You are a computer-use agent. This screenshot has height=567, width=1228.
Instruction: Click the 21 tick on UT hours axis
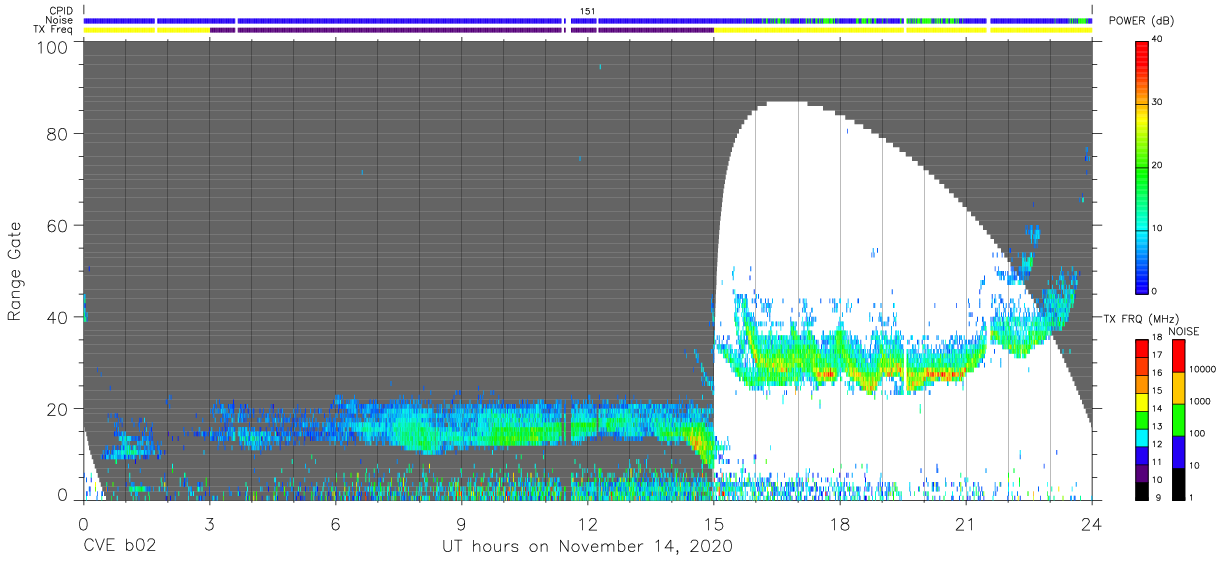[966, 523]
